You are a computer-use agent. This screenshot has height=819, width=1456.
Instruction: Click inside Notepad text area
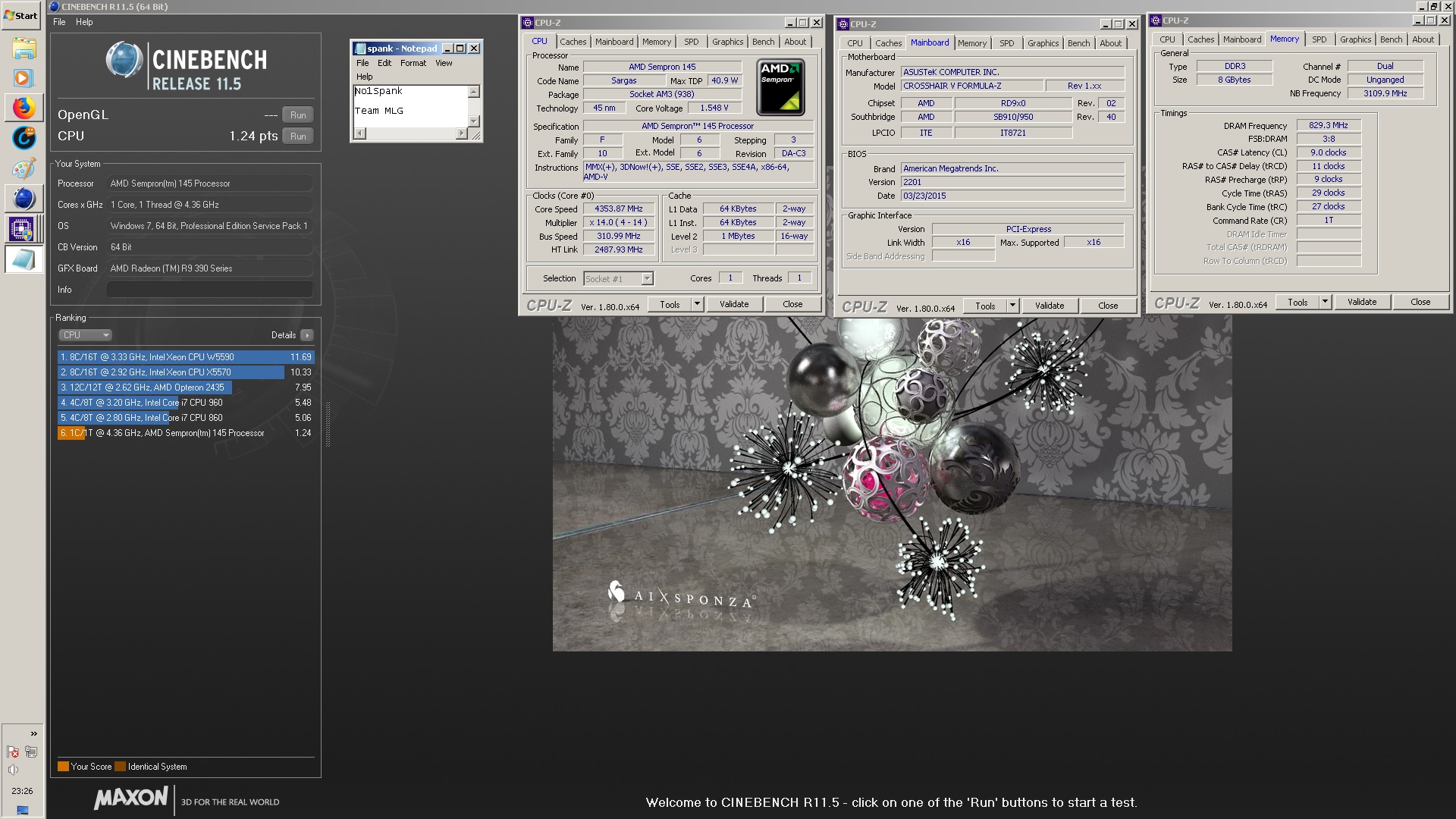click(x=410, y=106)
